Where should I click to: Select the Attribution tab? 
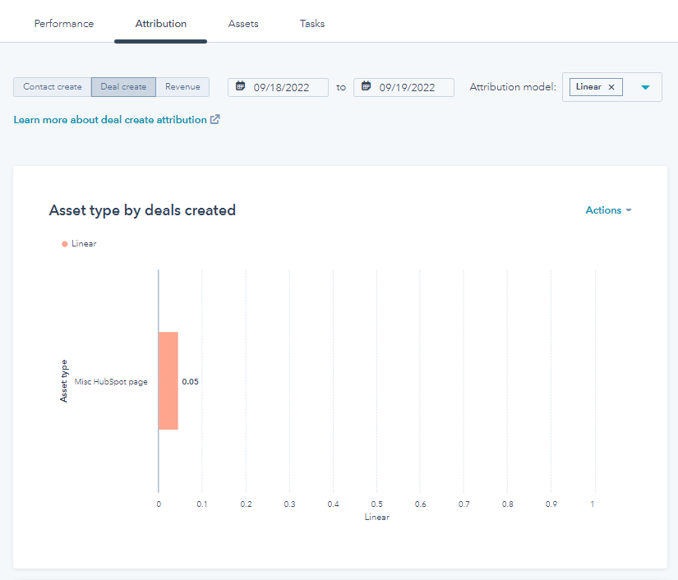point(160,23)
